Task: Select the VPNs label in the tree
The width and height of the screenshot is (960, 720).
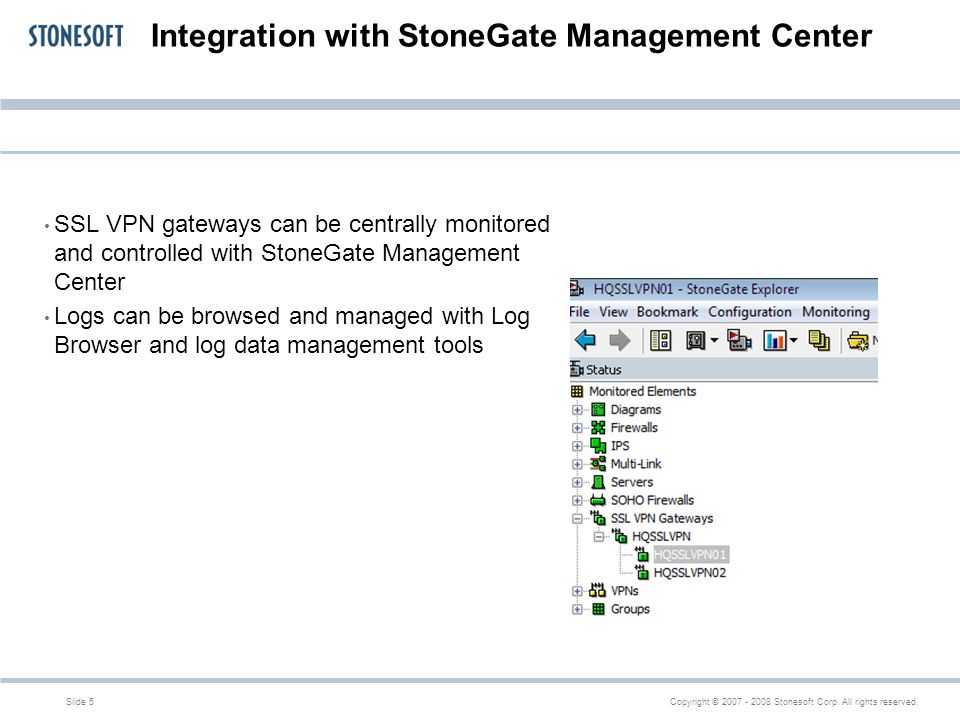Action: [x=624, y=590]
